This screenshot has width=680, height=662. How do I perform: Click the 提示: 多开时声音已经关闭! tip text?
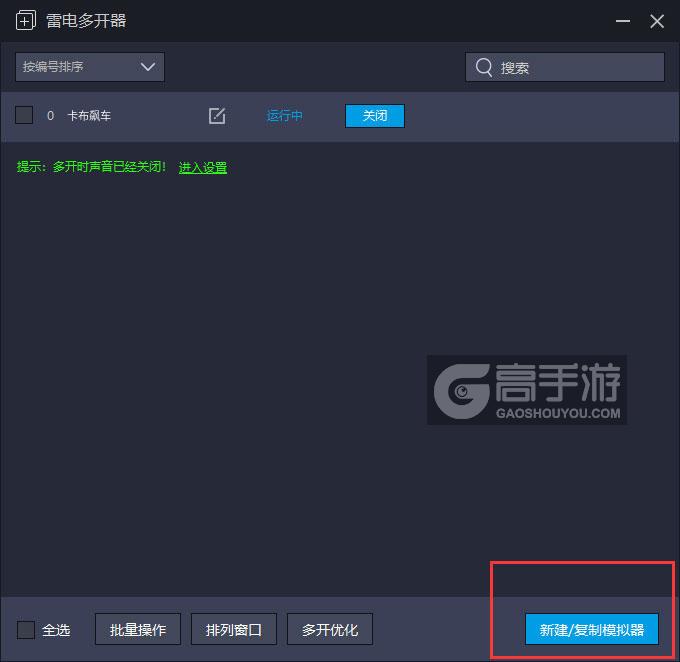point(92,167)
